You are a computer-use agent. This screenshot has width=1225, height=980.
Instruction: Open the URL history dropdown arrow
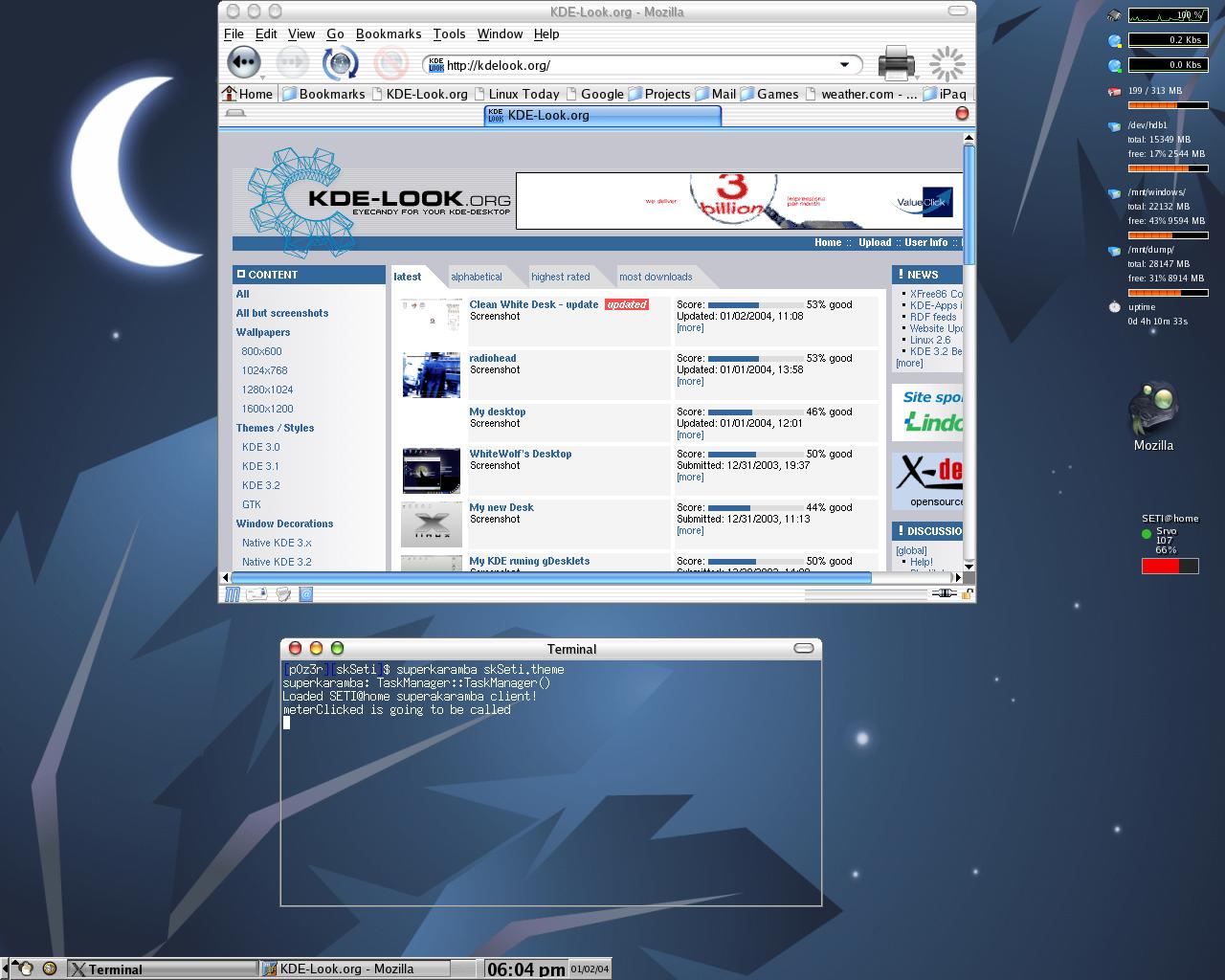844,65
